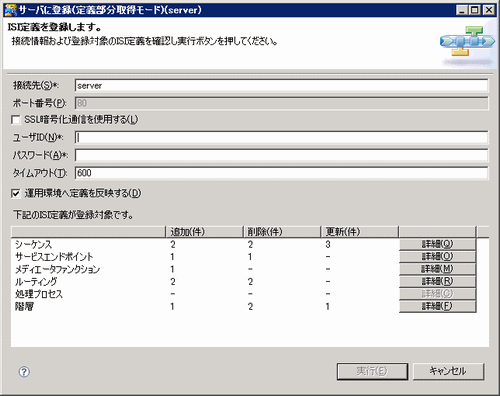Screen dimensions: 500x396
Task: Click the 削除(件) column header
Action: [282, 232]
